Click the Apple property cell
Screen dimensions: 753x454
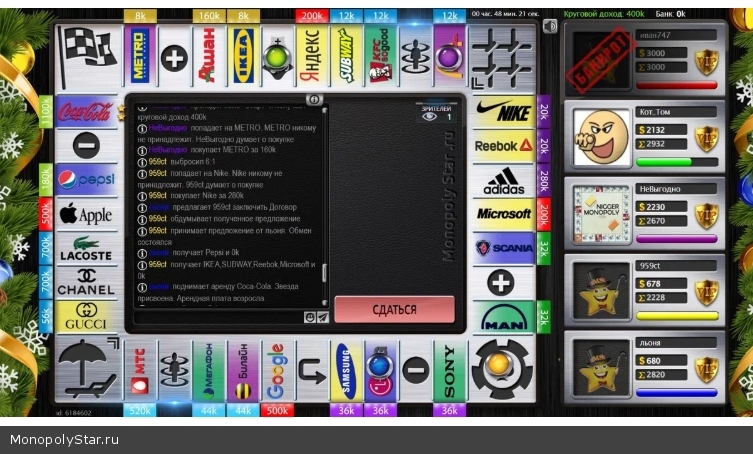click(86, 214)
